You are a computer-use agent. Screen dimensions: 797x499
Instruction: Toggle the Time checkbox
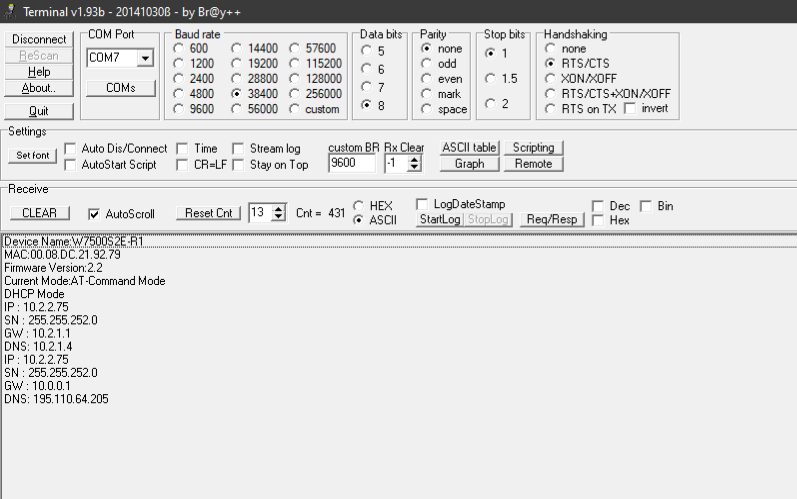pos(182,148)
